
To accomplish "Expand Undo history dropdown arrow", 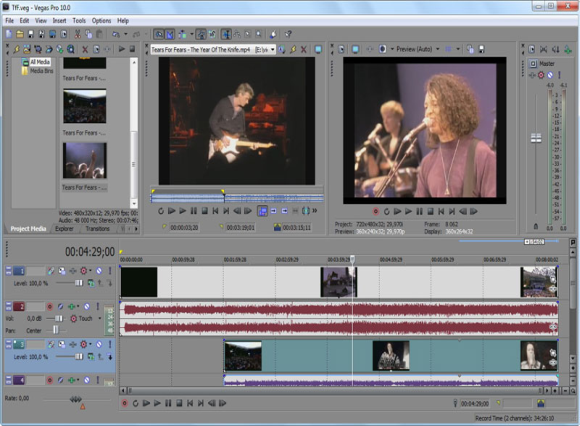I will click(x=126, y=34).
